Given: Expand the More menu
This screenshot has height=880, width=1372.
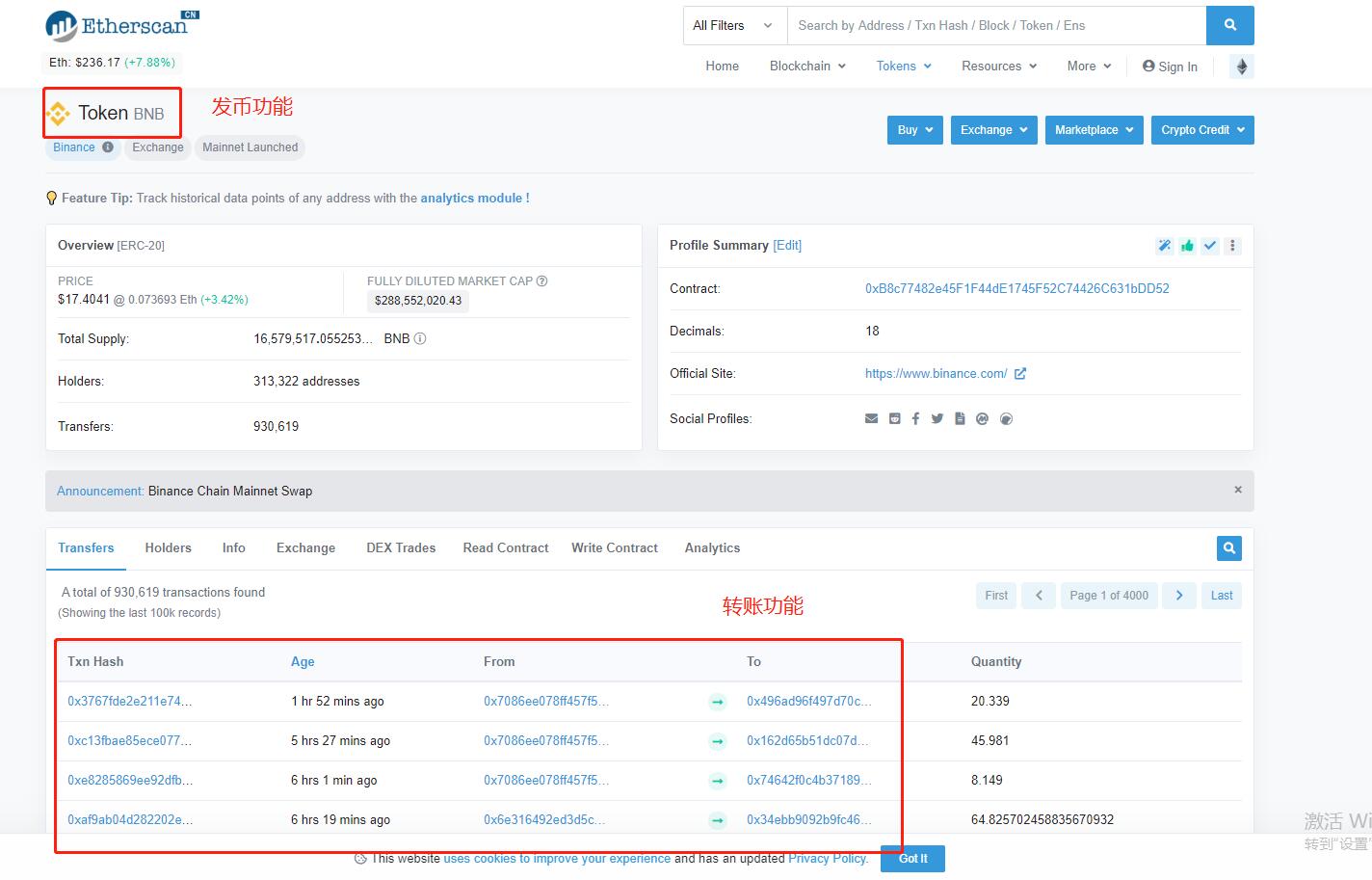Looking at the screenshot, I should 1089,67.
